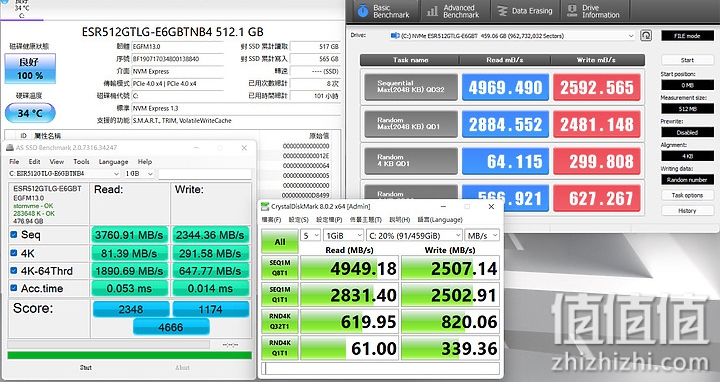Open the Data Erasing tab
The width and height of the screenshot is (720, 382).
525,11
